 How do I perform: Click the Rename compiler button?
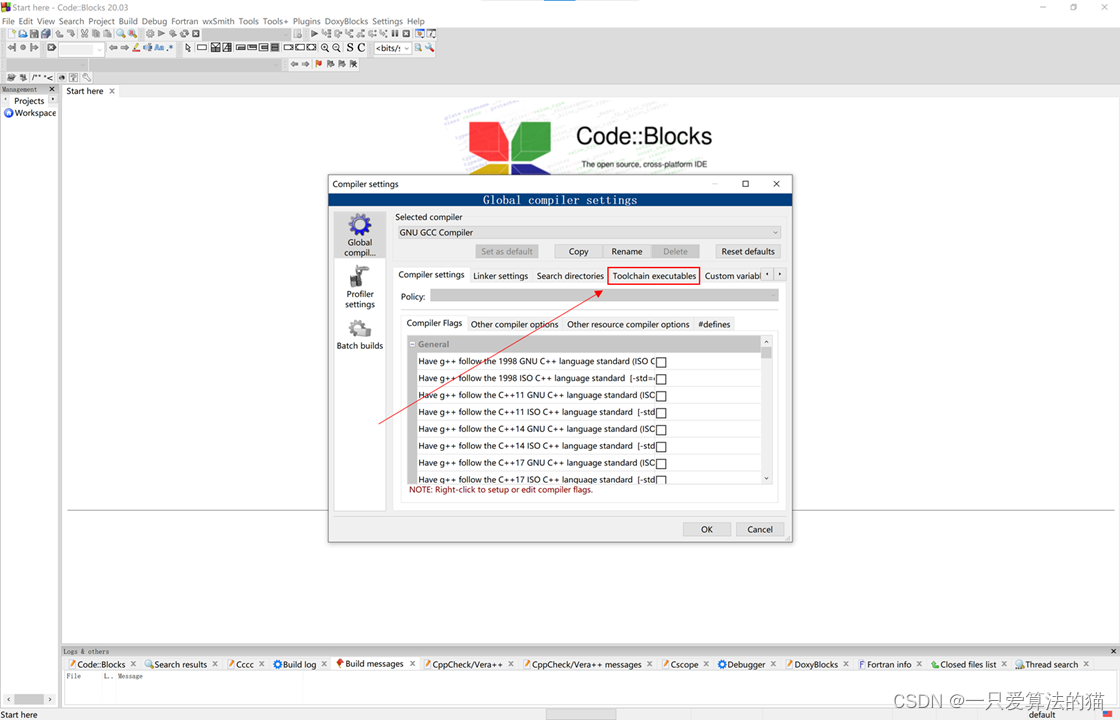626,251
